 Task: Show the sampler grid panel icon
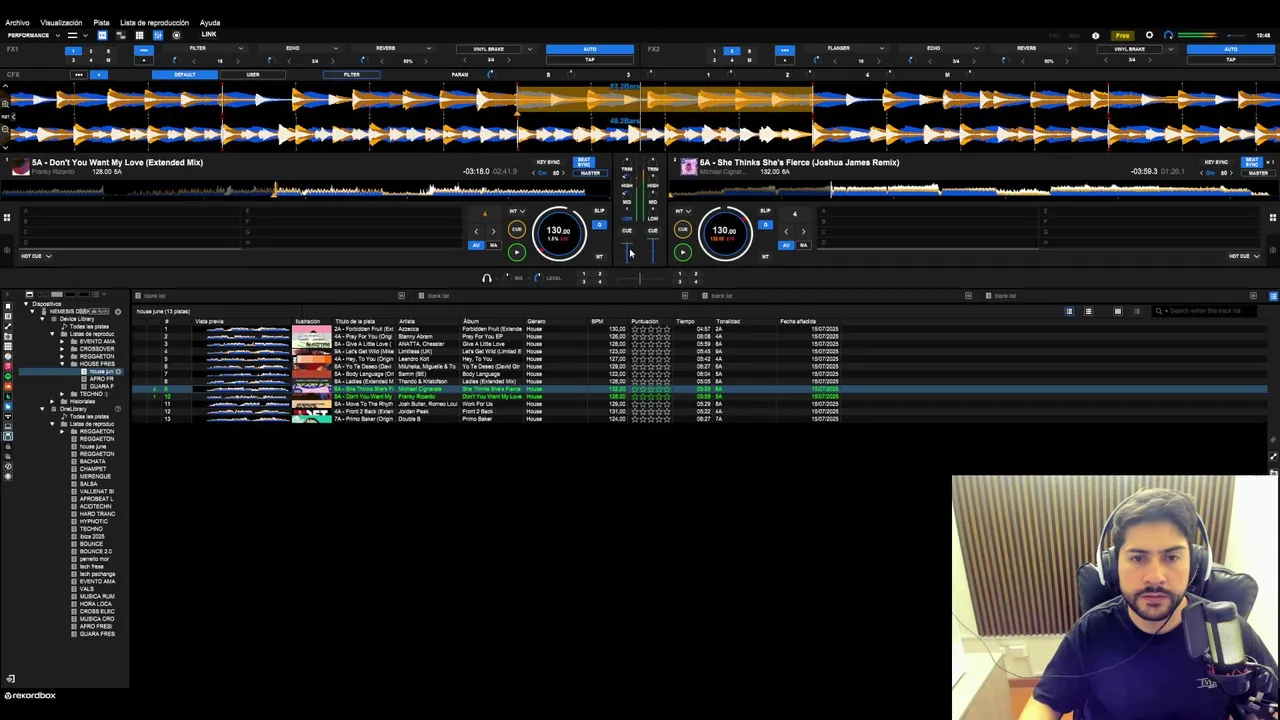139,35
